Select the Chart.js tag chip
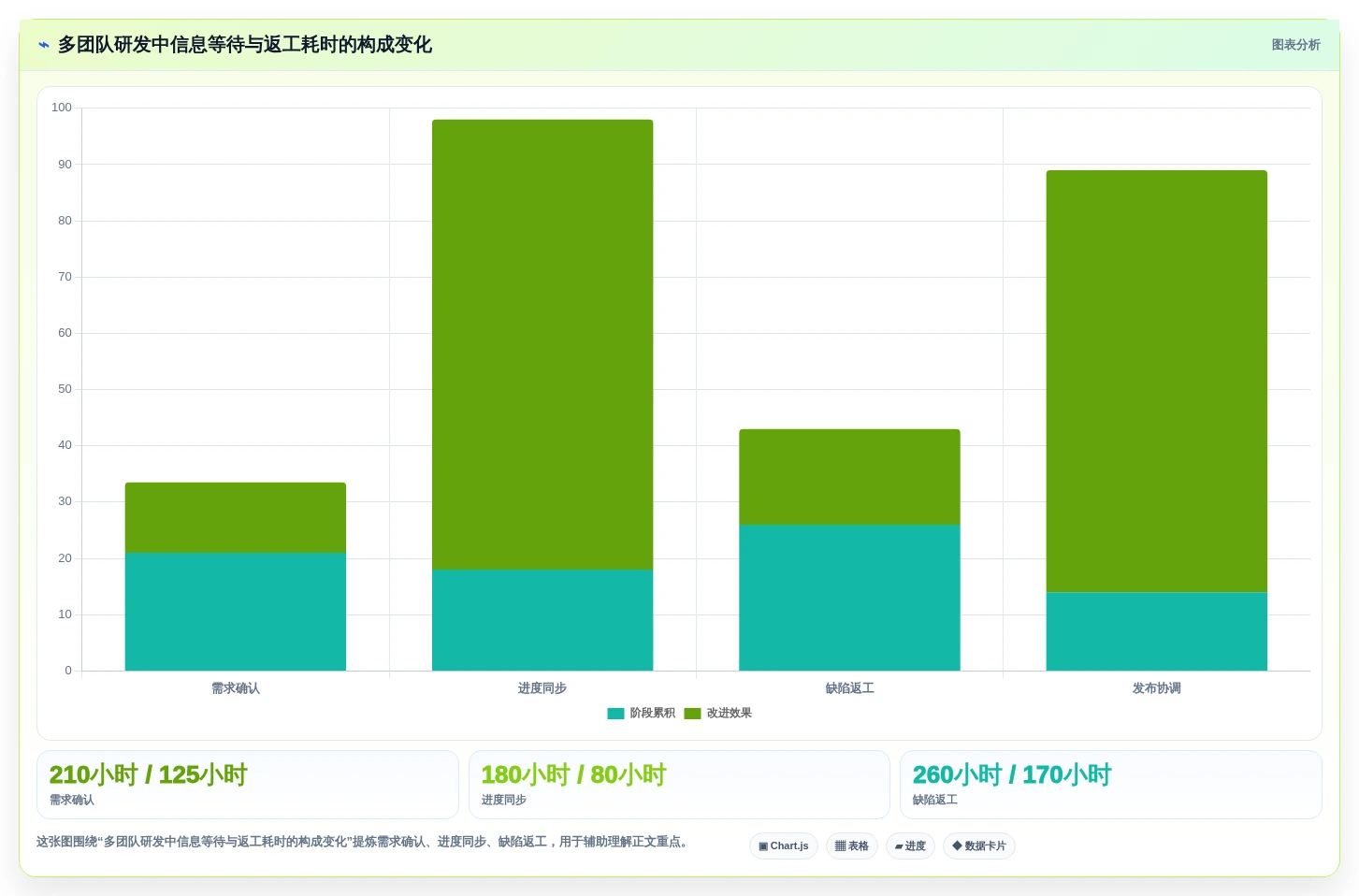Image resolution: width=1359 pixels, height=896 pixels. (x=784, y=846)
